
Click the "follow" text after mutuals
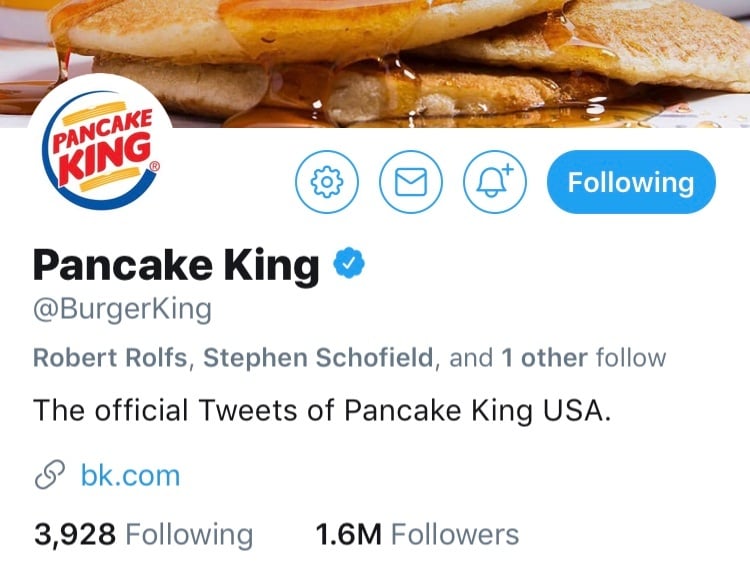point(631,358)
